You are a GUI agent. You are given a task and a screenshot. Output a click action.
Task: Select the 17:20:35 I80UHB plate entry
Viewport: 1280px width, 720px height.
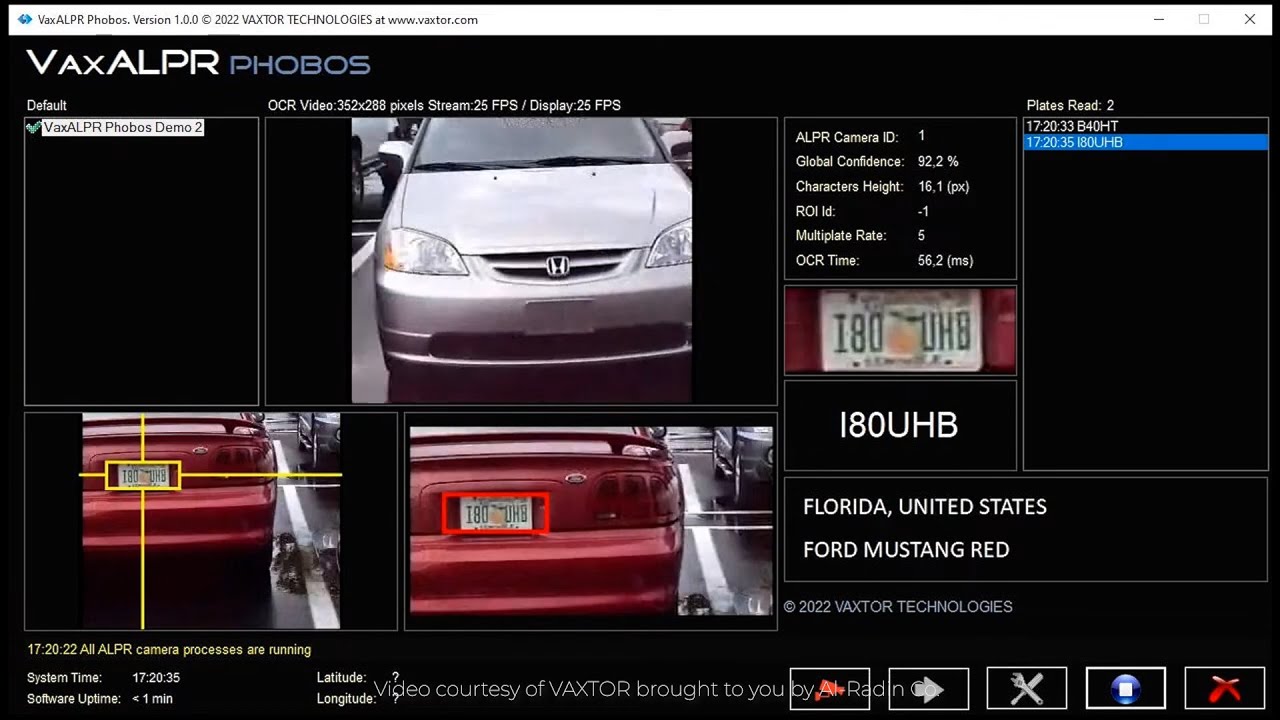[x=1146, y=142]
